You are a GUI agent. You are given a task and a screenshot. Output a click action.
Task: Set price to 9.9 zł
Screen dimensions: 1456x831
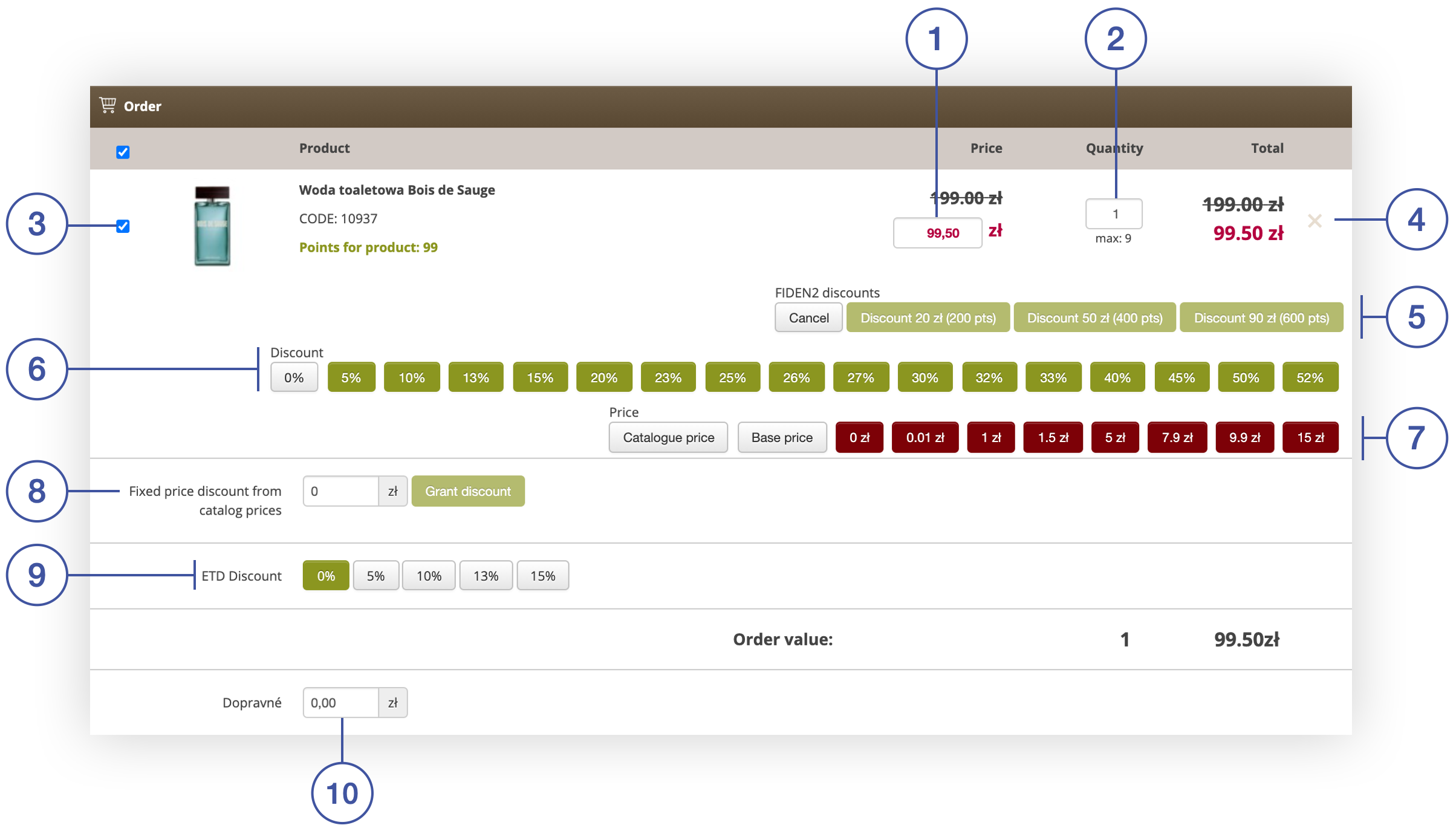tap(1245, 437)
